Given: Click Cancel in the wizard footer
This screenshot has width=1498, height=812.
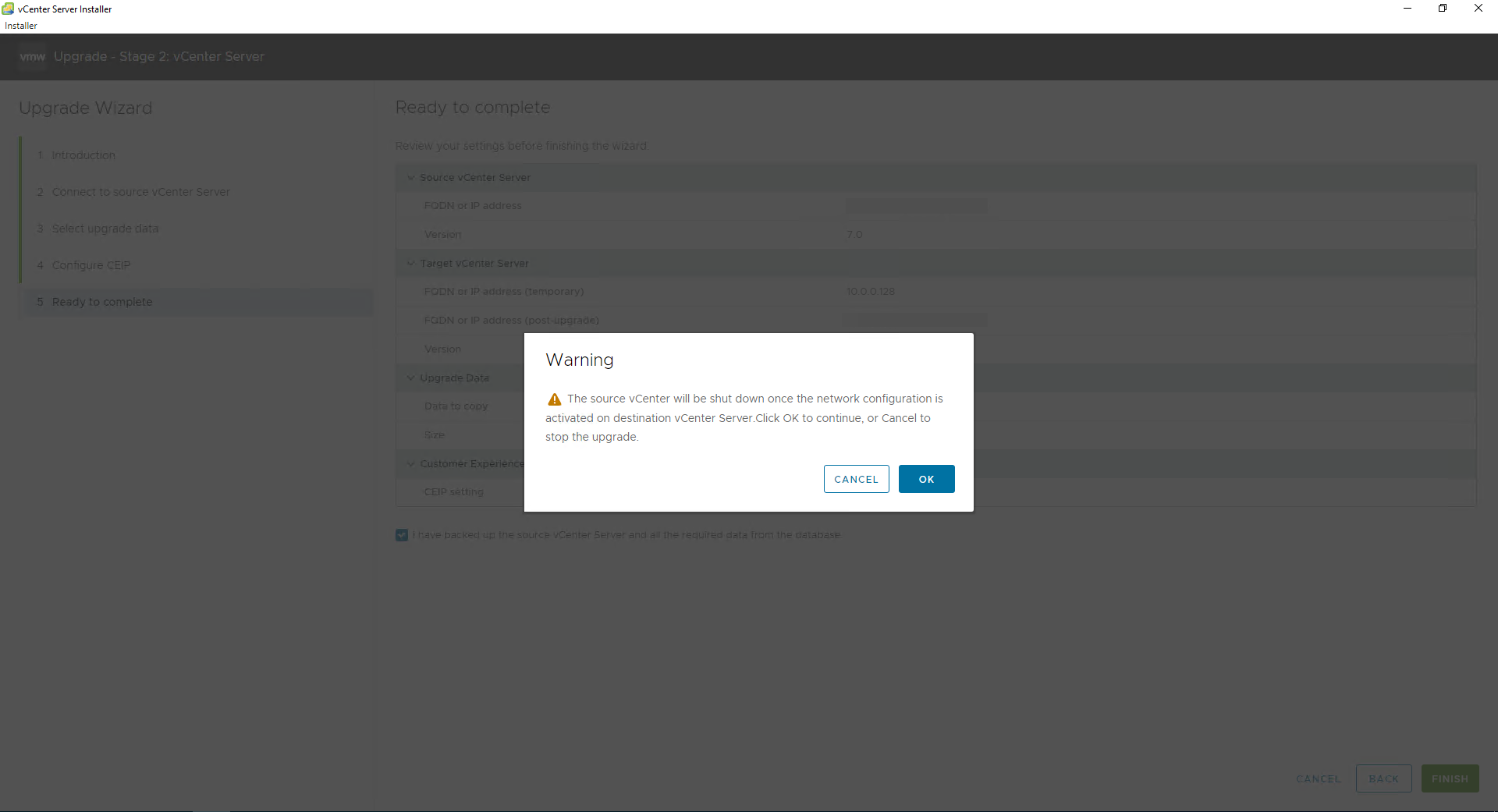Looking at the screenshot, I should [1318, 778].
